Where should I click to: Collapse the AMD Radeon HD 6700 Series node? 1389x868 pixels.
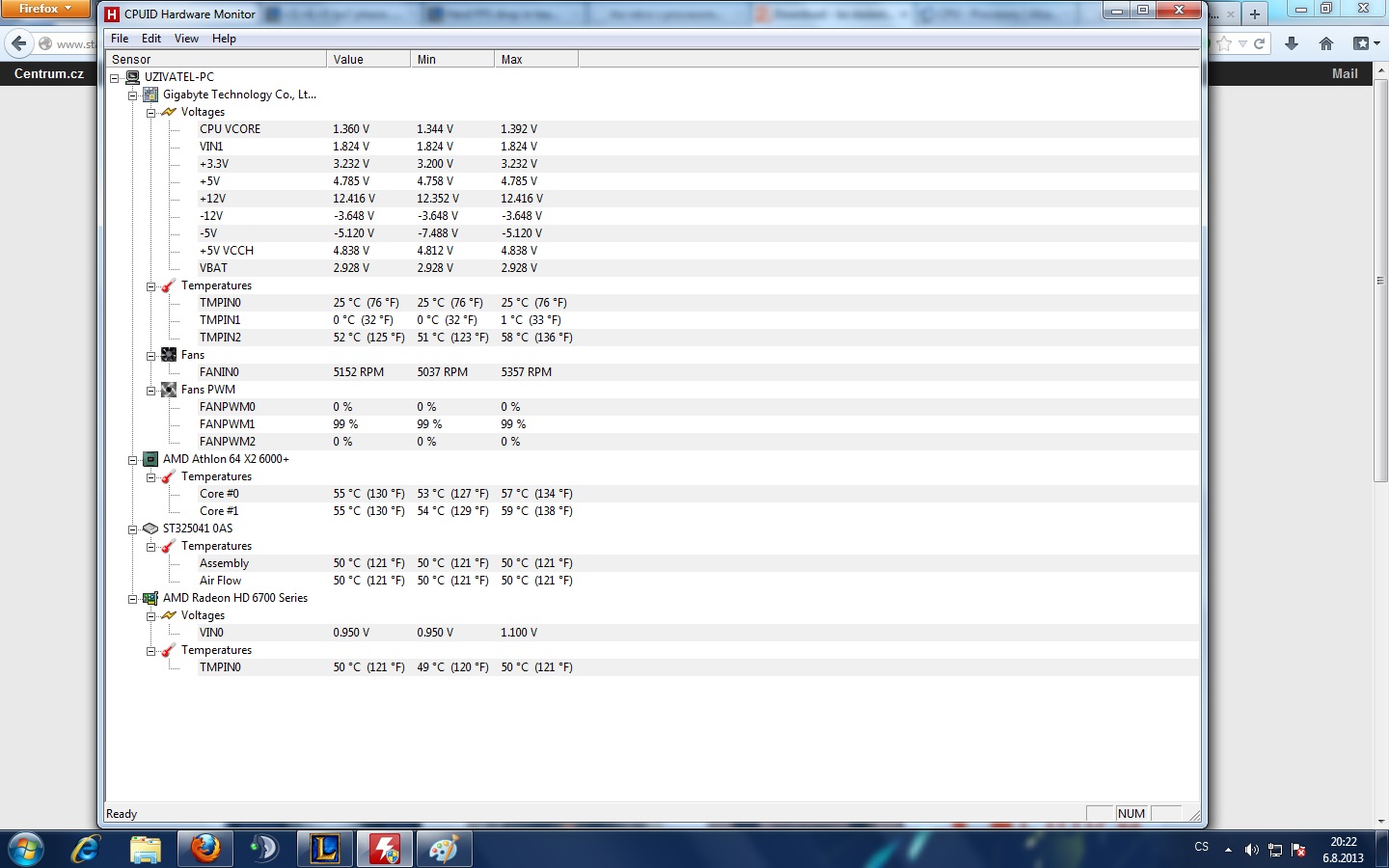(x=133, y=598)
